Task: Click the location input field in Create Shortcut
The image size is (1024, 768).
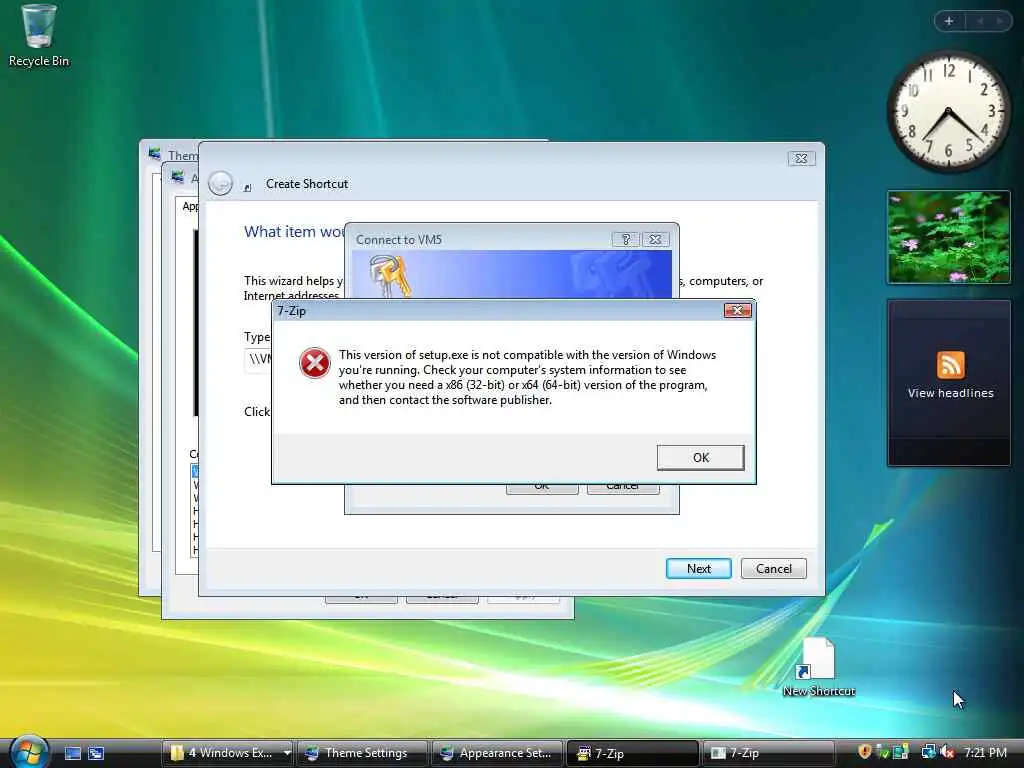Action: (258, 360)
